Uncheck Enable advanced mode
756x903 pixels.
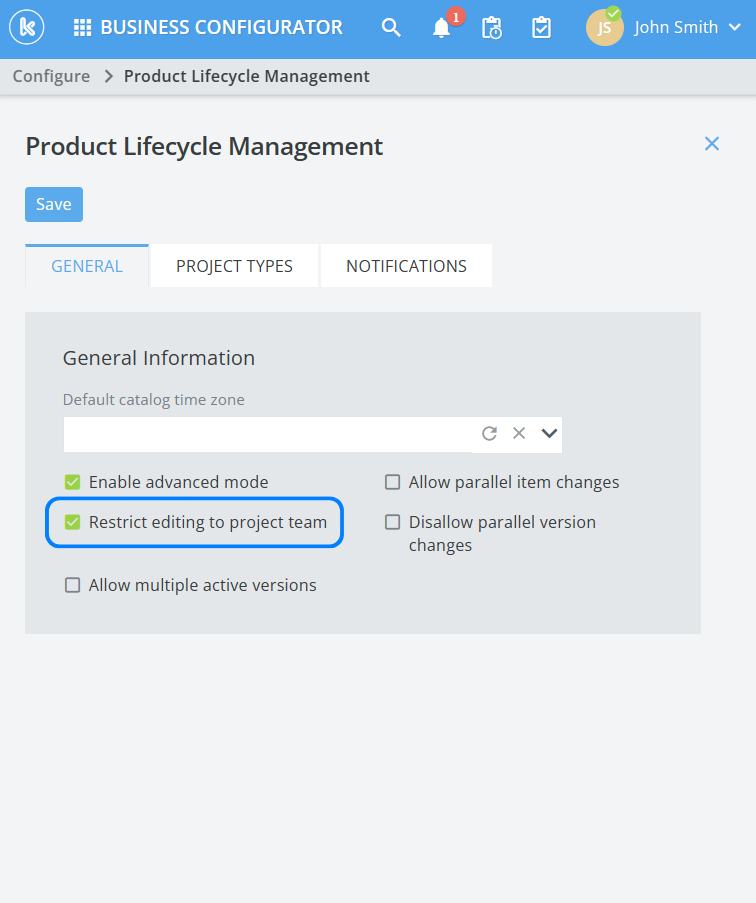pyautogui.click(x=72, y=482)
